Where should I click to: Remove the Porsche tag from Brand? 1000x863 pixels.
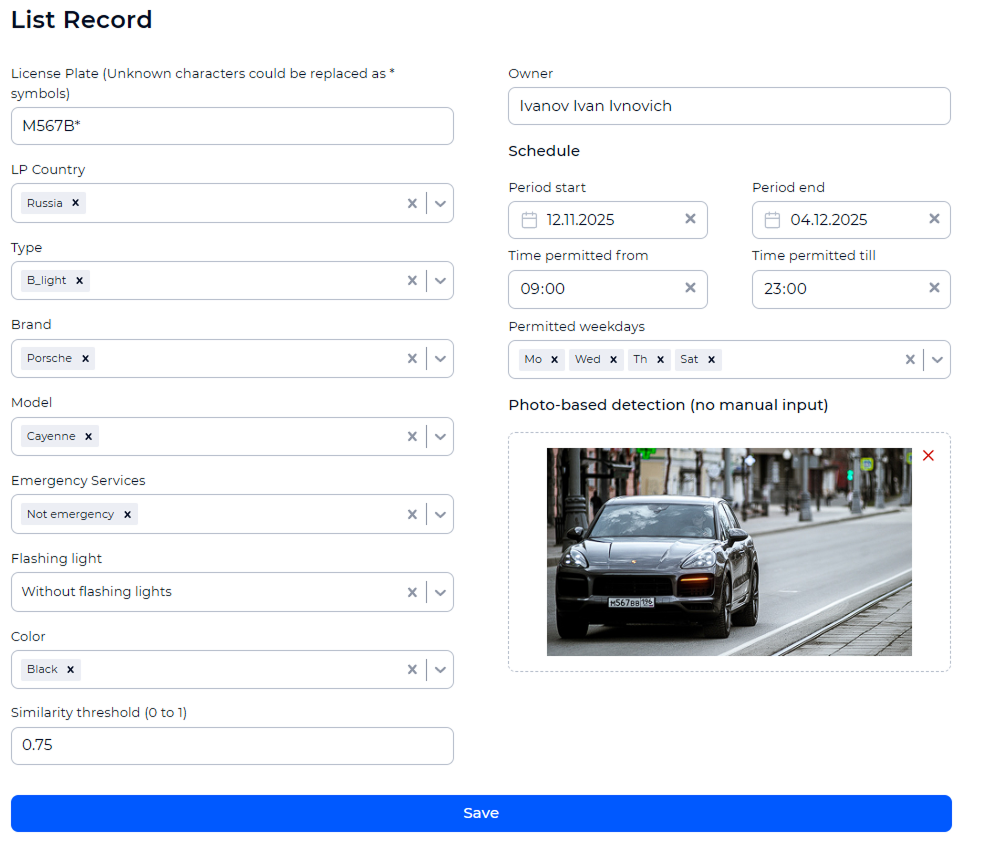pos(86,358)
